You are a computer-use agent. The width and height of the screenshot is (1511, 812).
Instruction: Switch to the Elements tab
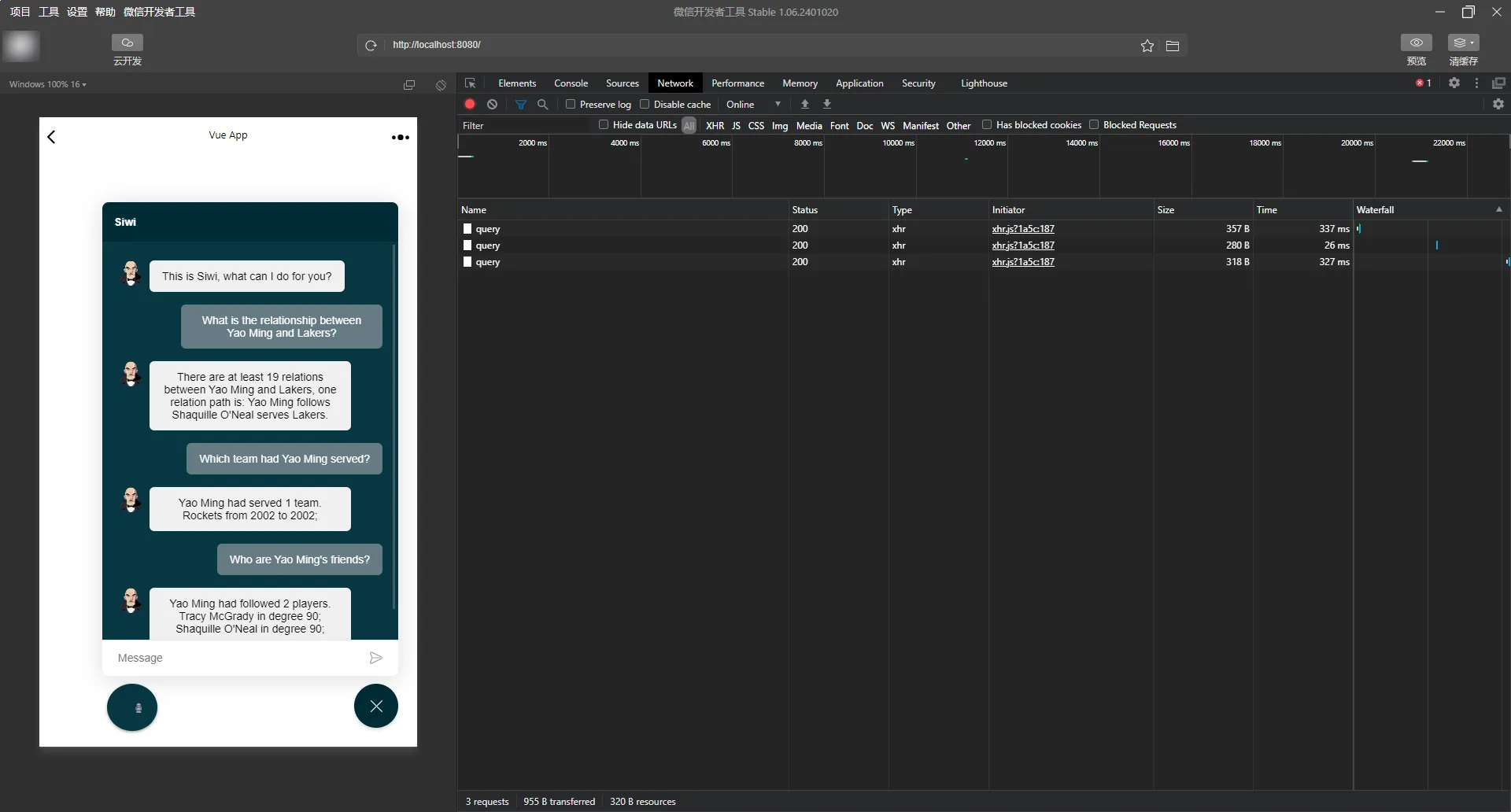click(517, 83)
